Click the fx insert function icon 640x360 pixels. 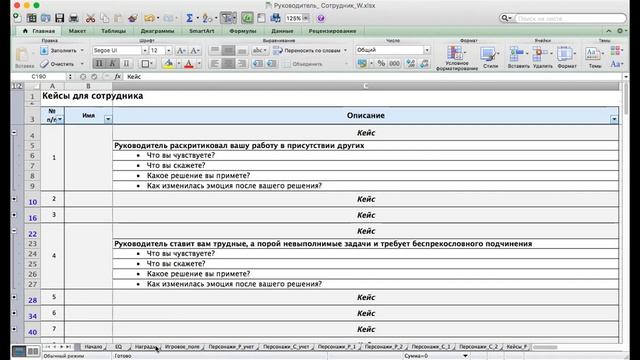(118, 76)
